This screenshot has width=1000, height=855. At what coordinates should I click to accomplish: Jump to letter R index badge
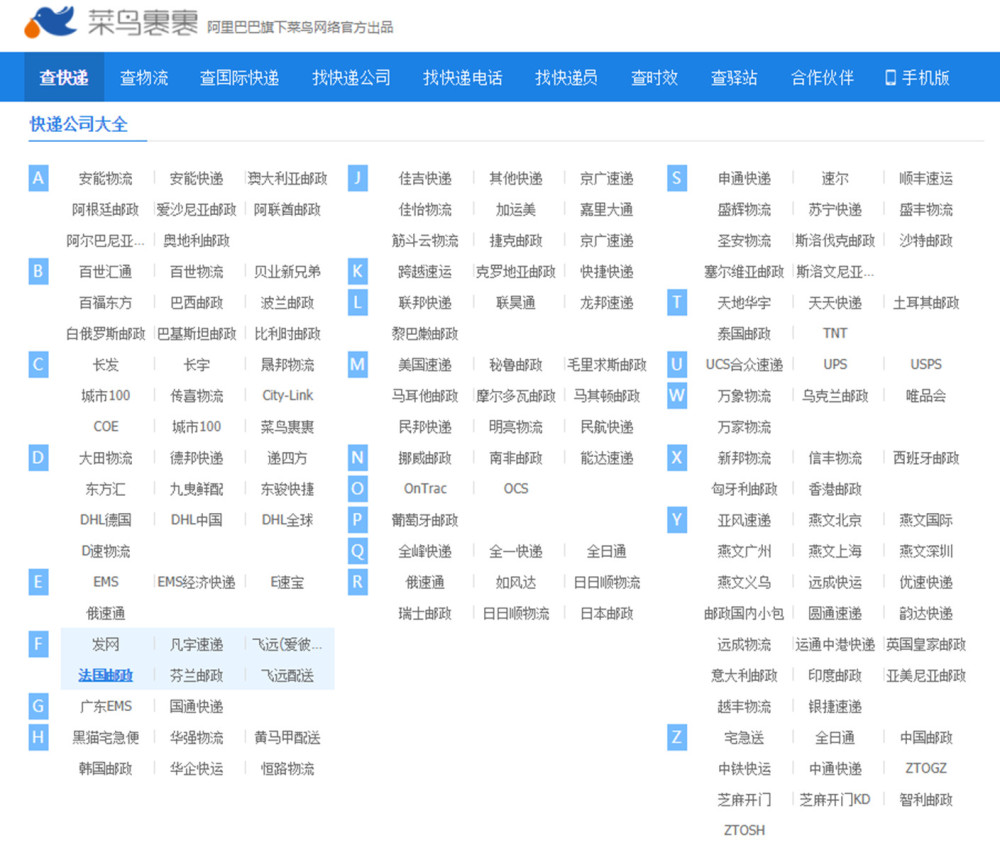click(358, 581)
